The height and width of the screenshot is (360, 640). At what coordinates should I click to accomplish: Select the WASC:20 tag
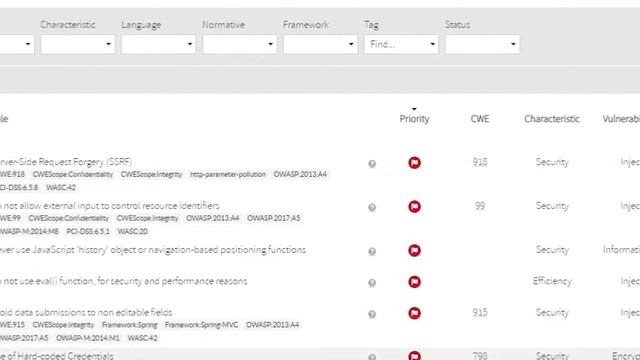pyautogui.click(x=133, y=231)
